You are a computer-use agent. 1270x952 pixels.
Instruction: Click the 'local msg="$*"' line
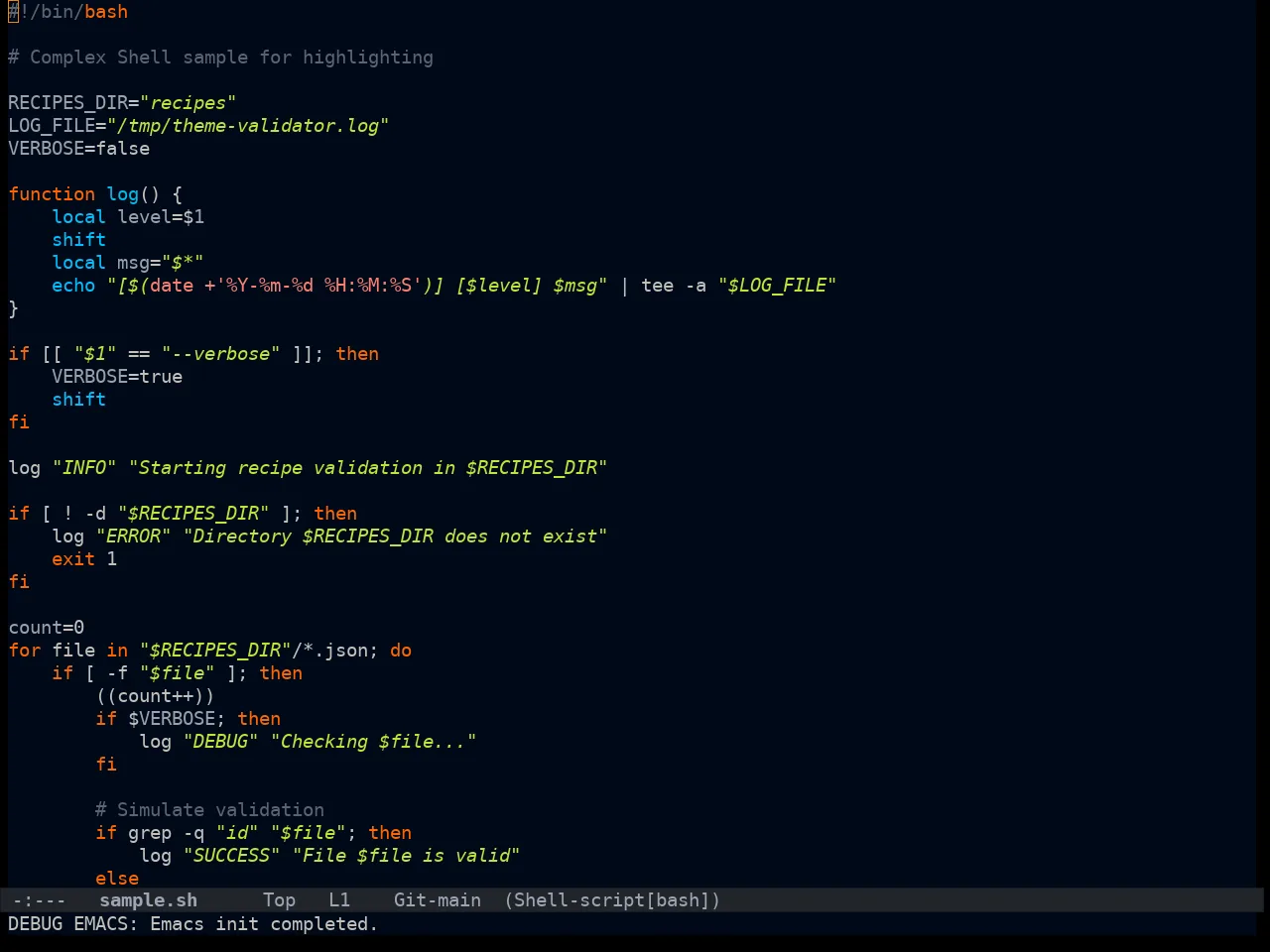pos(128,263)
